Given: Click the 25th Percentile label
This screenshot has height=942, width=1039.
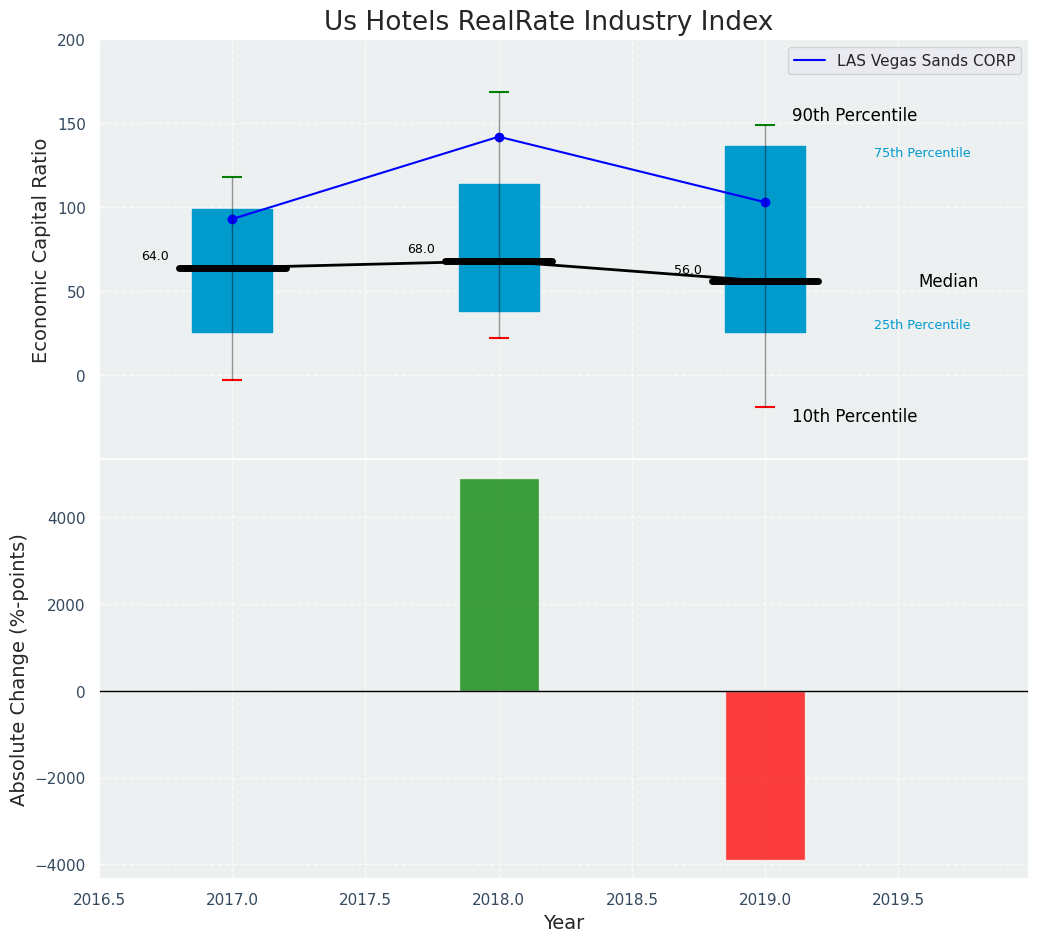Looking at the screenshot, I should [921, 325].
